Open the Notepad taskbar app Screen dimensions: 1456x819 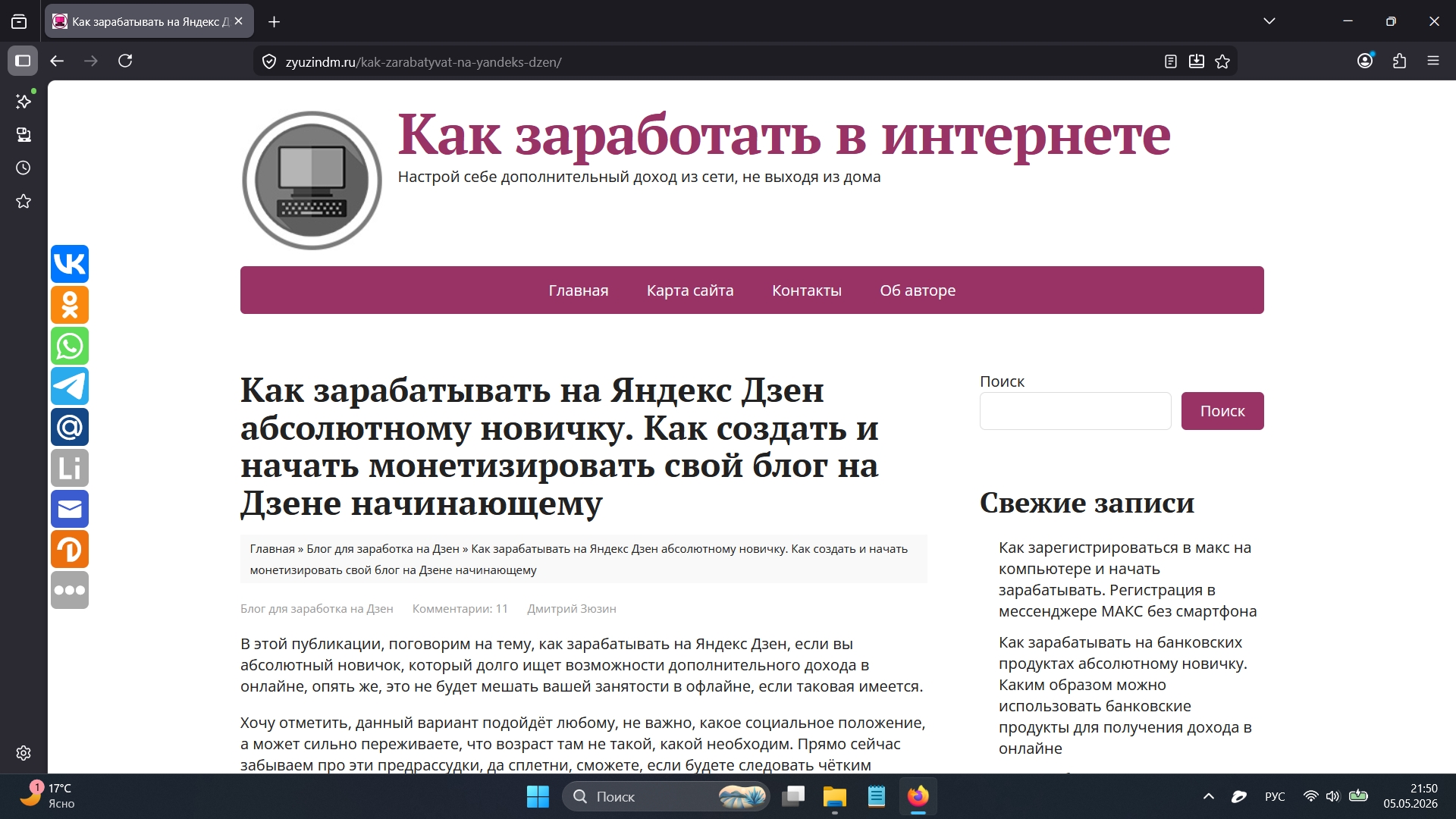click(x=877, y=796)
